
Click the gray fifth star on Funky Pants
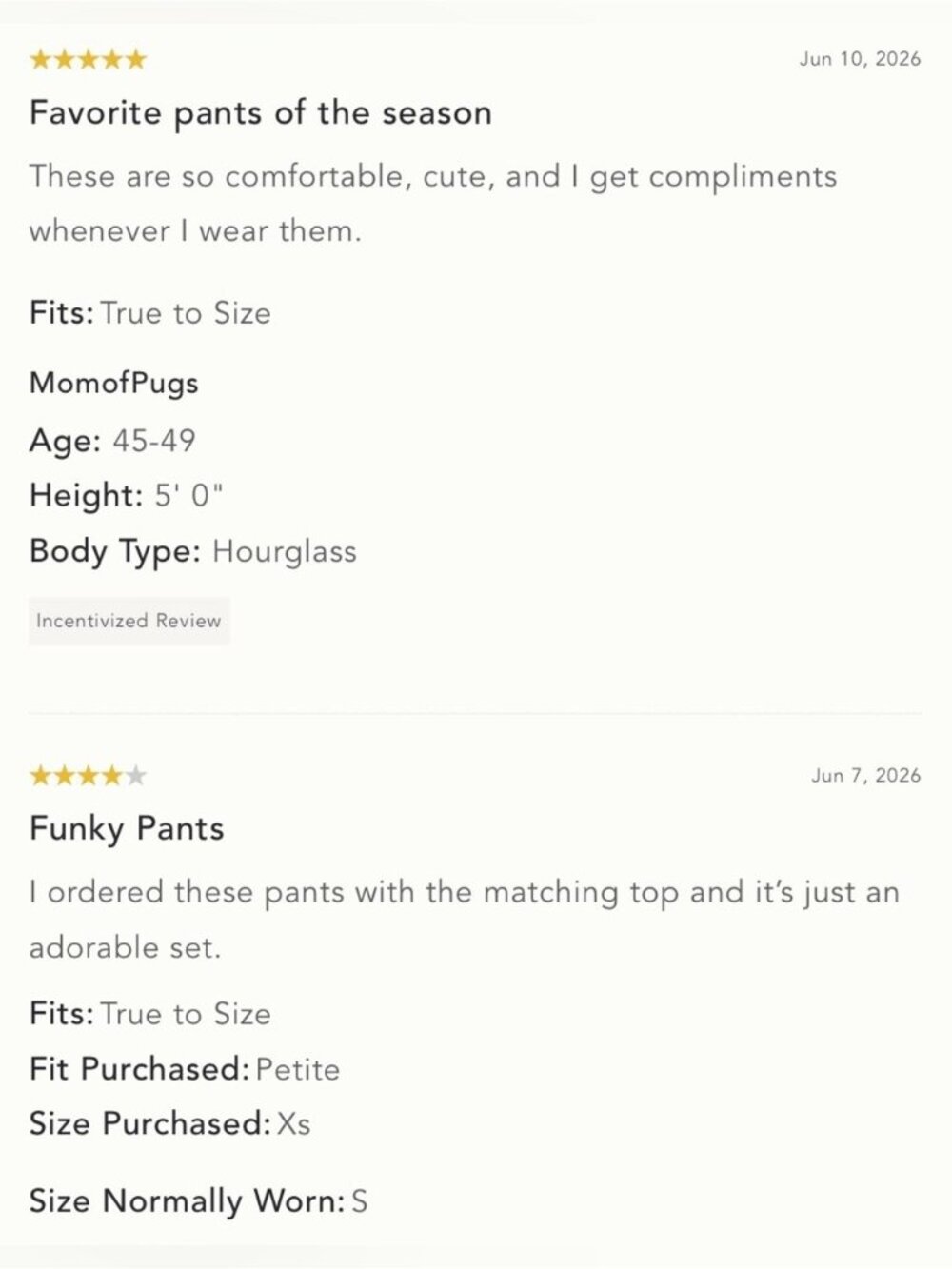136,776
